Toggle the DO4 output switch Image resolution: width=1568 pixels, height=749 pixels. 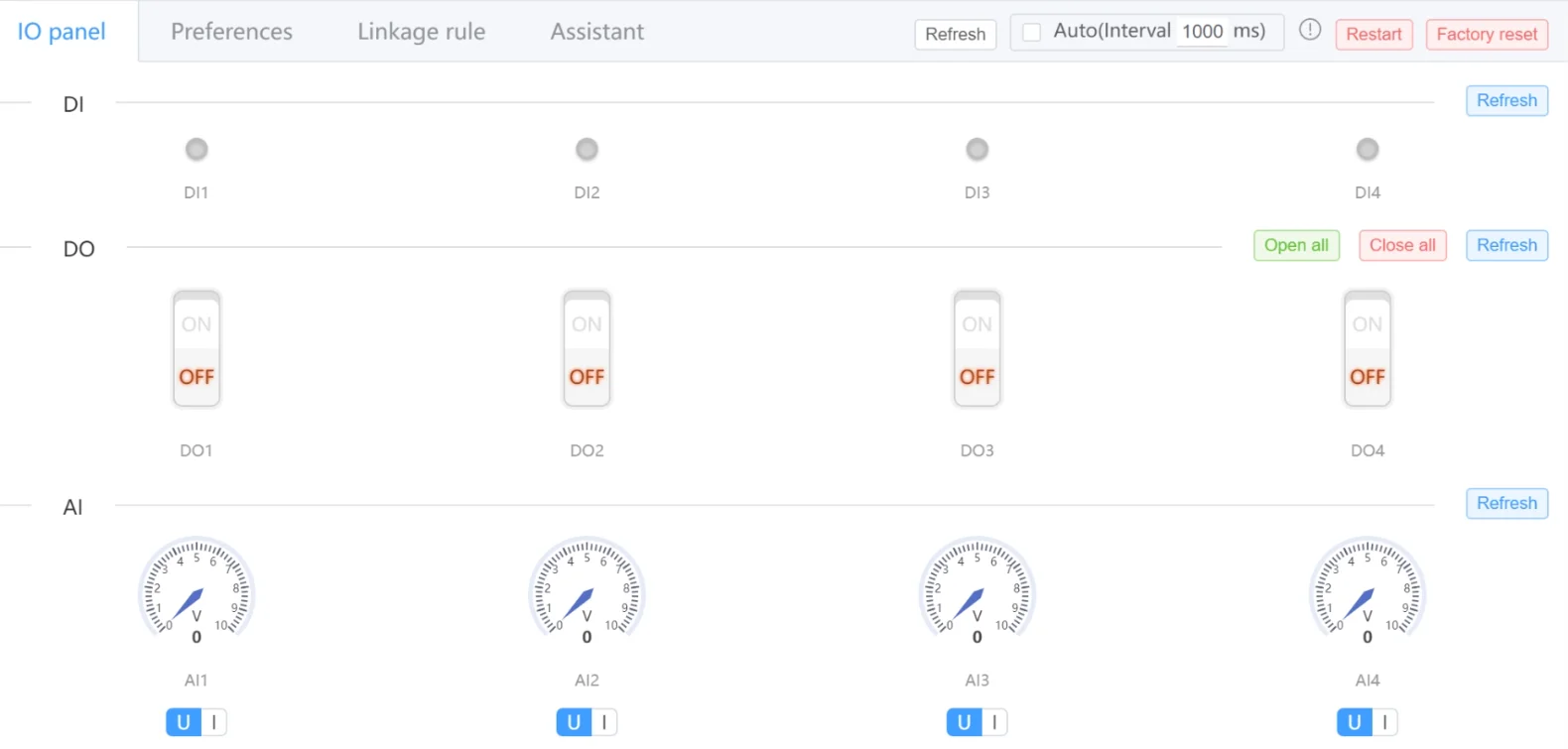(1368, 349)
